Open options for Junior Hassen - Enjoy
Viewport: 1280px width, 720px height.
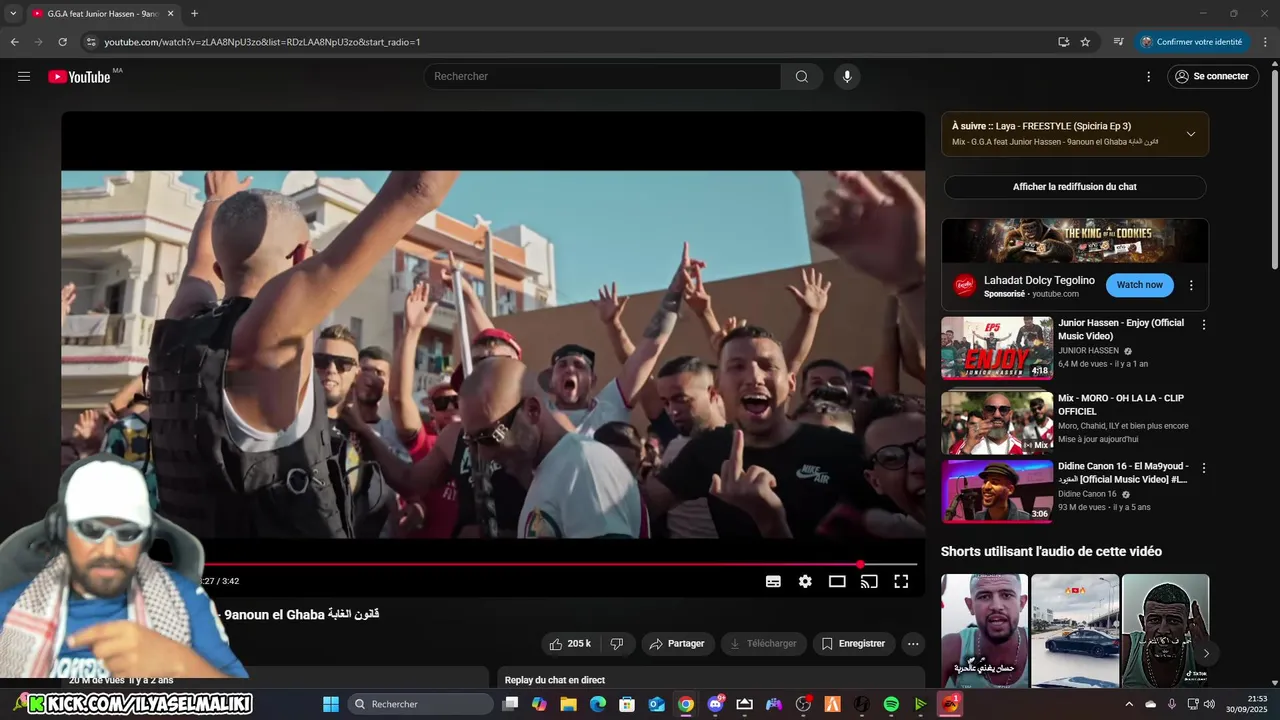(1204, 325)
